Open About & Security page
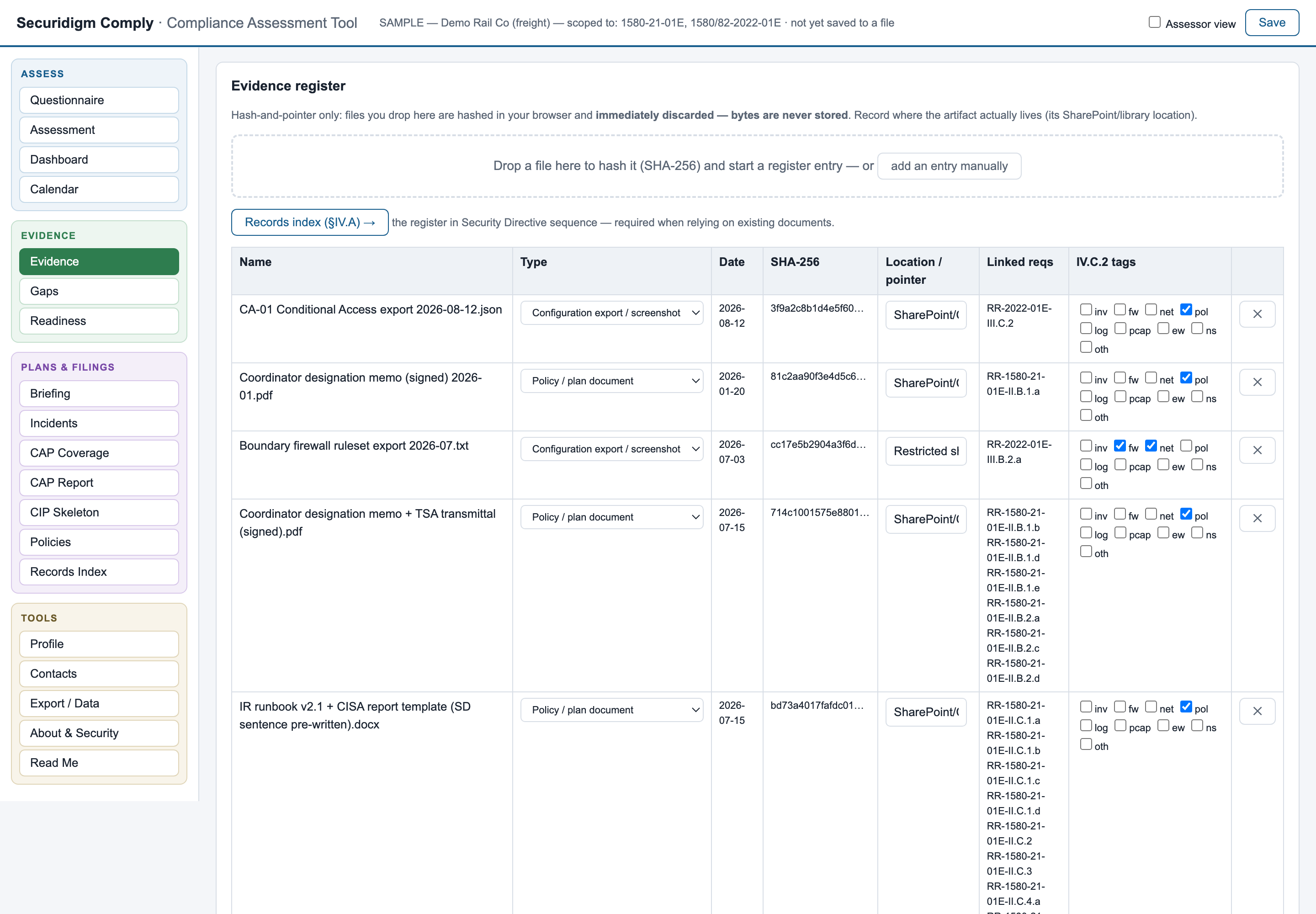Viewport: 1316px width, 914px height. pos(99,733)
